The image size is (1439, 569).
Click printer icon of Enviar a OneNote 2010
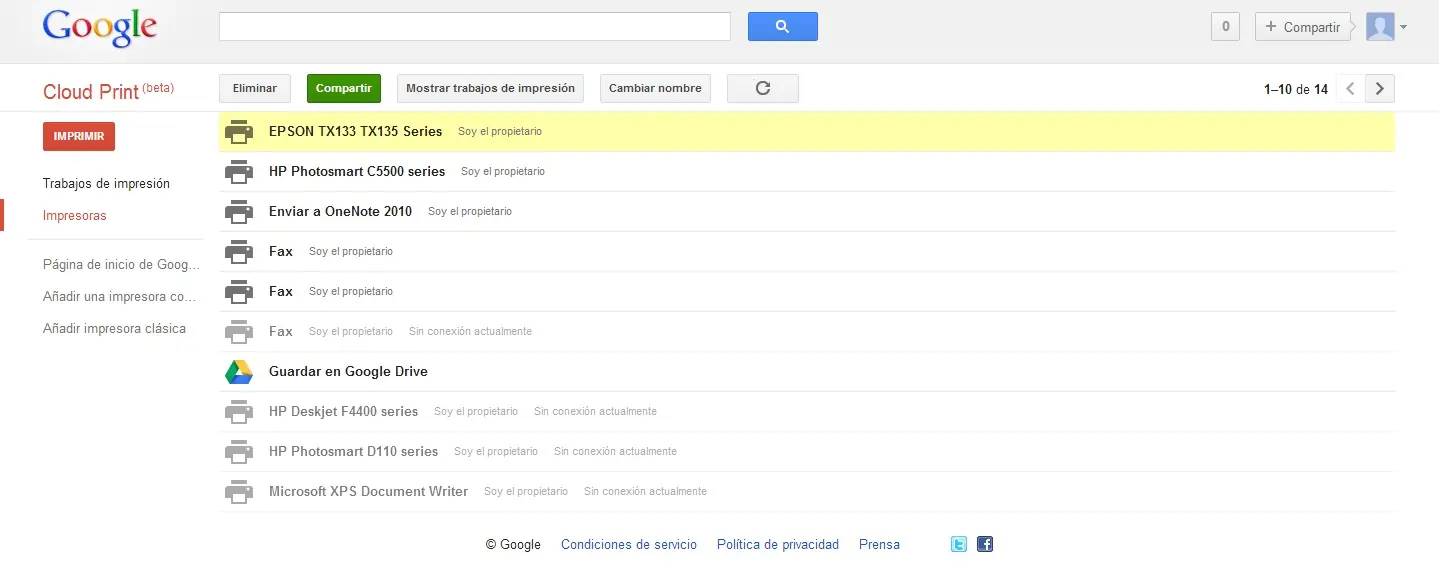point(239,211)
